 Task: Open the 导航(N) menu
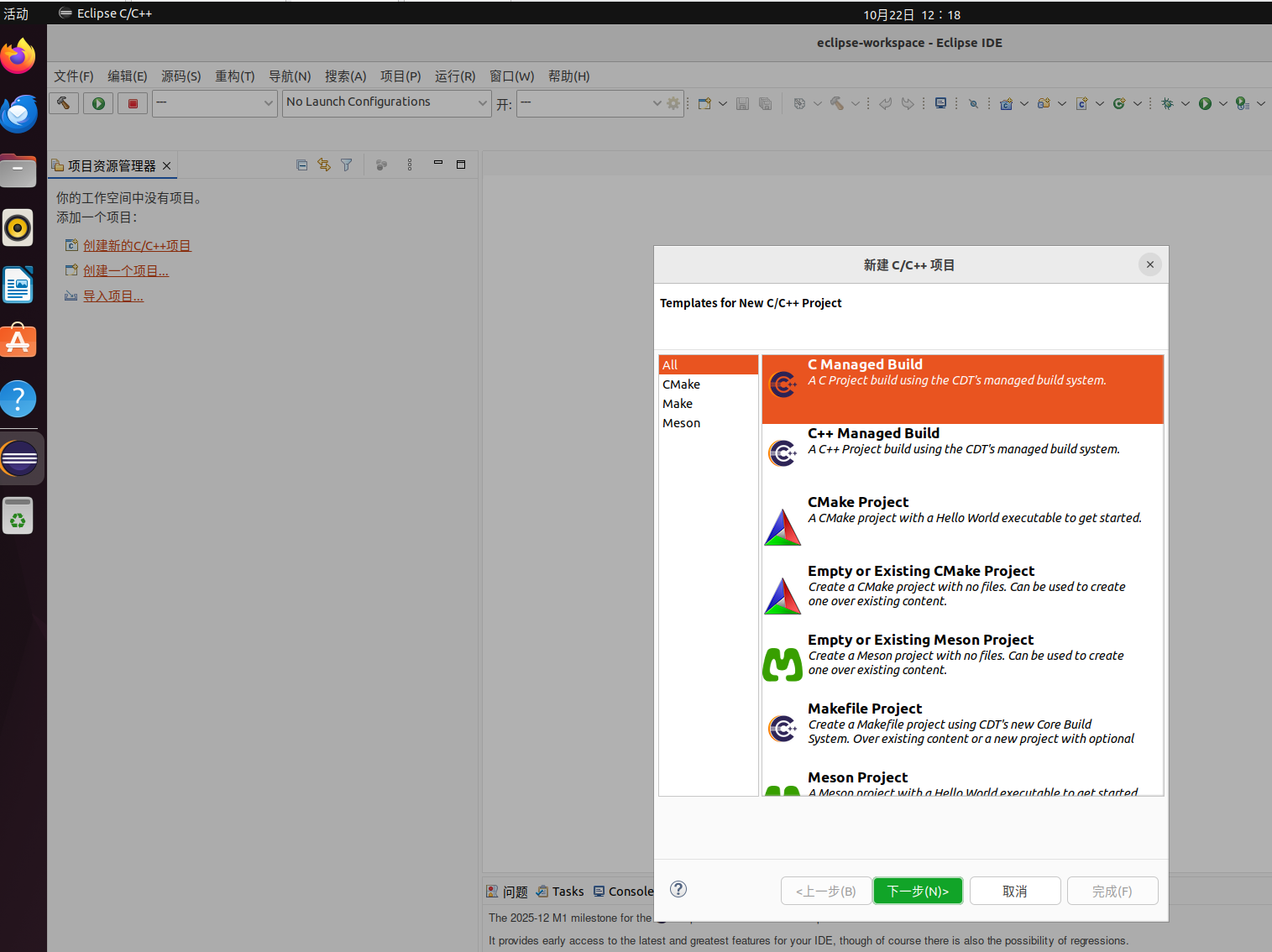(x=290, y=76)
